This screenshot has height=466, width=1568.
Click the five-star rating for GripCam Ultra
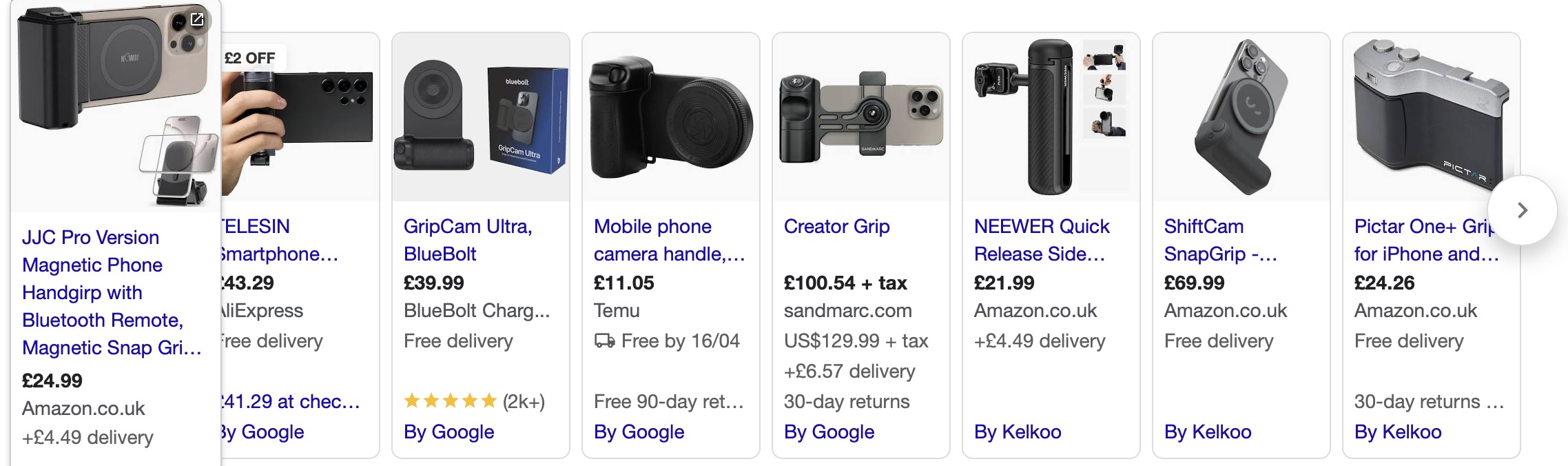point(450,401)
